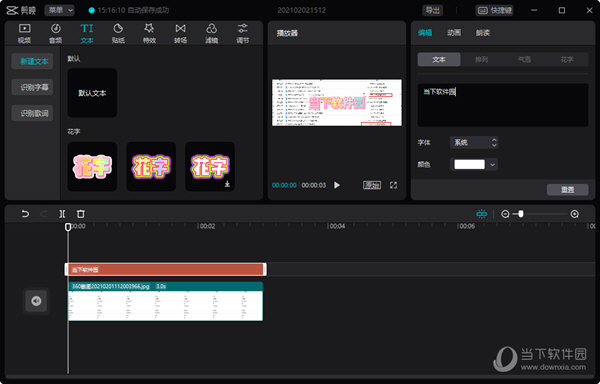Click the split clip tool icon
The width and height of the screenshot is (600, 384).
62,214
